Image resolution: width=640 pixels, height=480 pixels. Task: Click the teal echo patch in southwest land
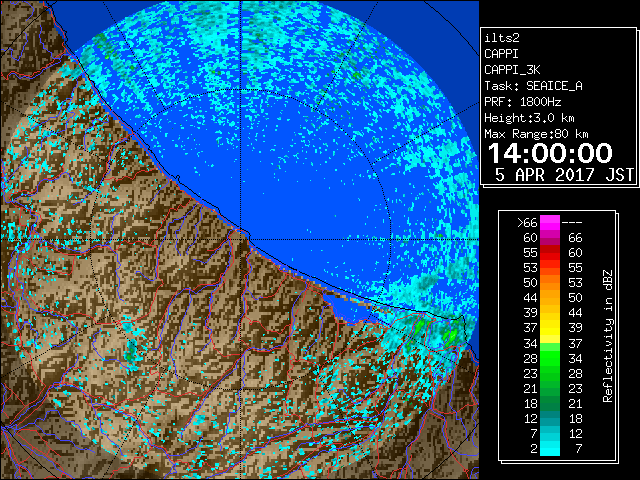coord(131,351)
